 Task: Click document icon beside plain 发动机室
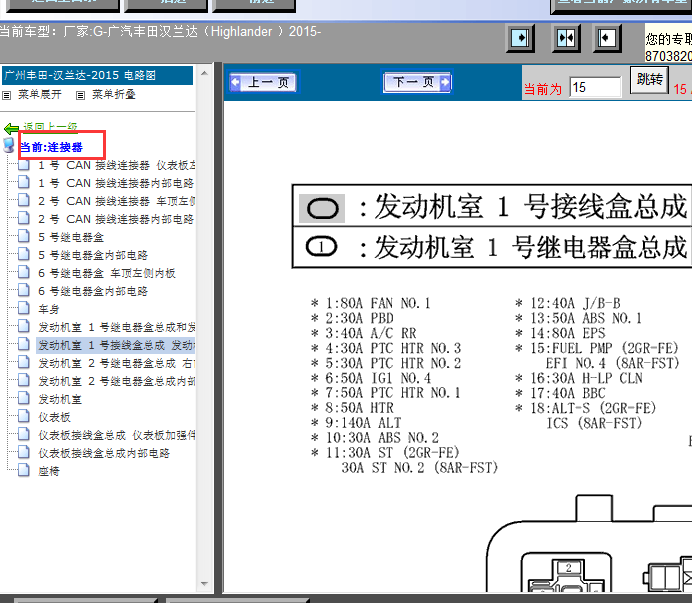(x=24, y=398)
